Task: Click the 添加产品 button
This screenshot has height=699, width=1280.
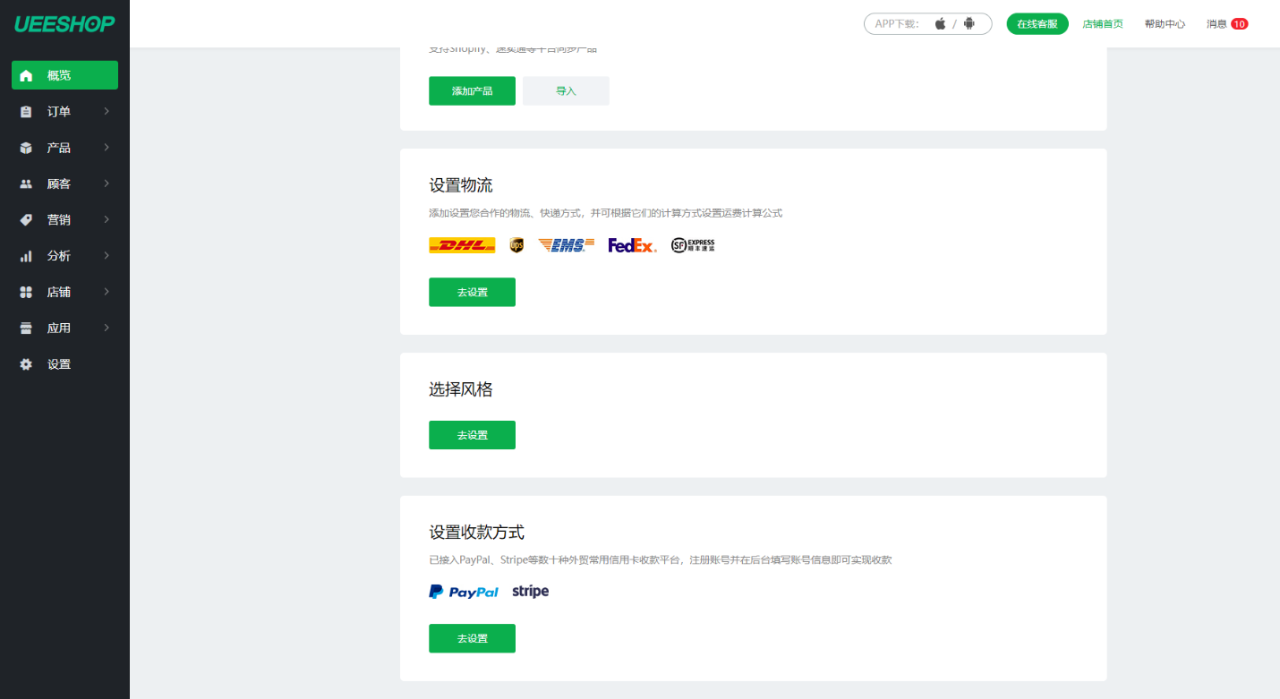Action: (472, 91)
